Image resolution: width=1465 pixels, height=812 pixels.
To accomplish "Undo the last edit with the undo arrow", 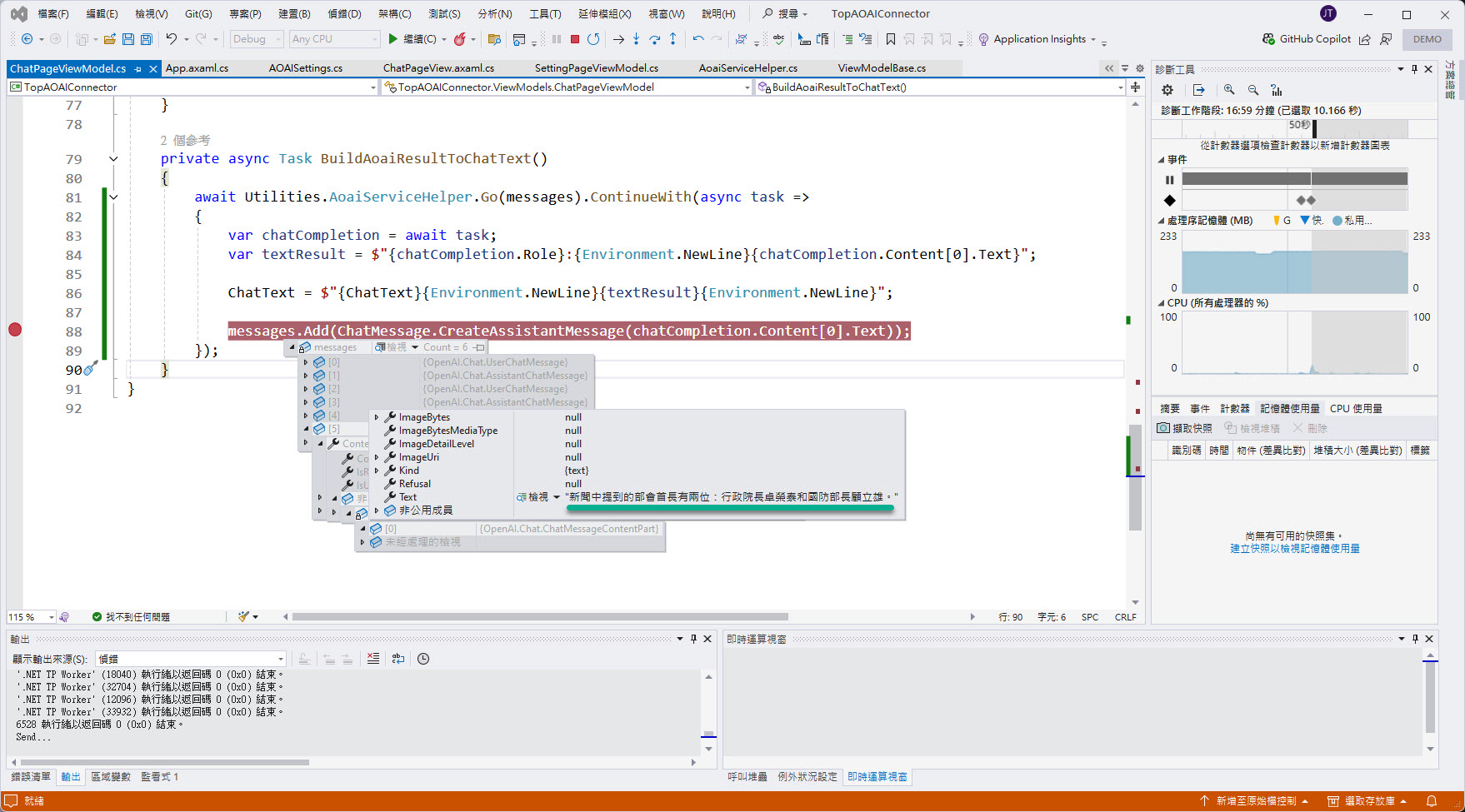I will pos(171,39).
